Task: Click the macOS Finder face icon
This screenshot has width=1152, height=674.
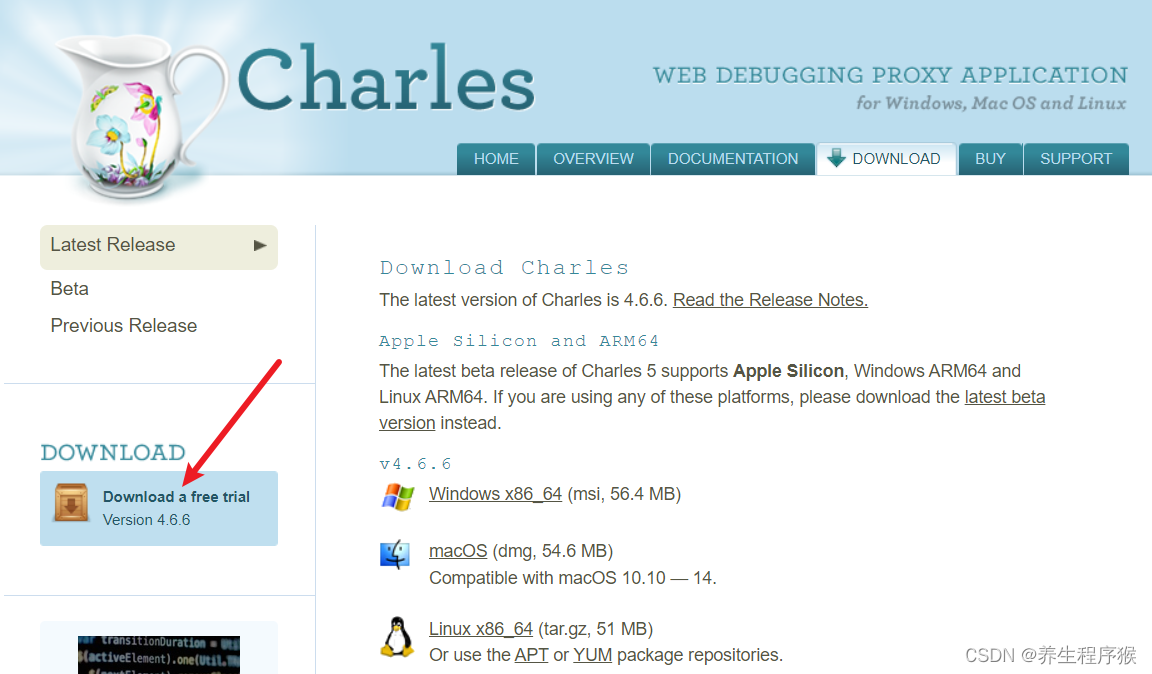Action: point(395,554)
